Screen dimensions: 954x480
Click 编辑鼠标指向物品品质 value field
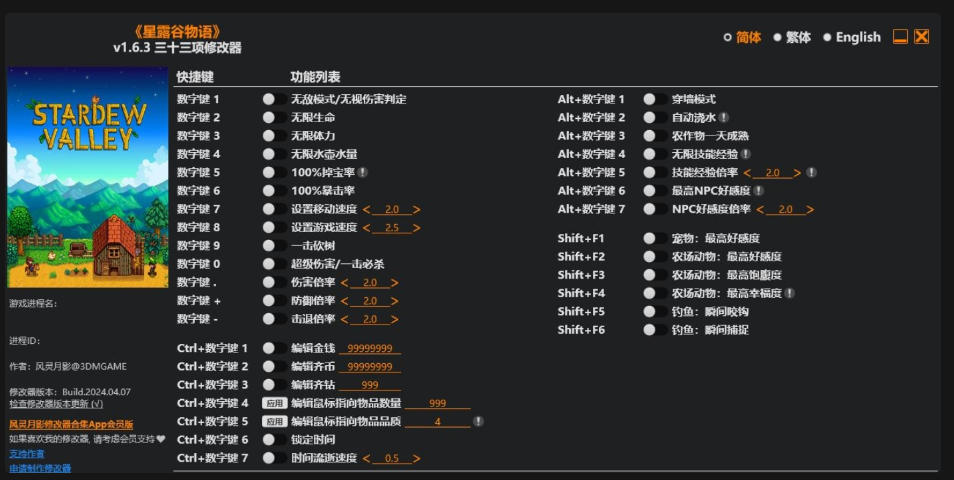[x=437, y=422]
